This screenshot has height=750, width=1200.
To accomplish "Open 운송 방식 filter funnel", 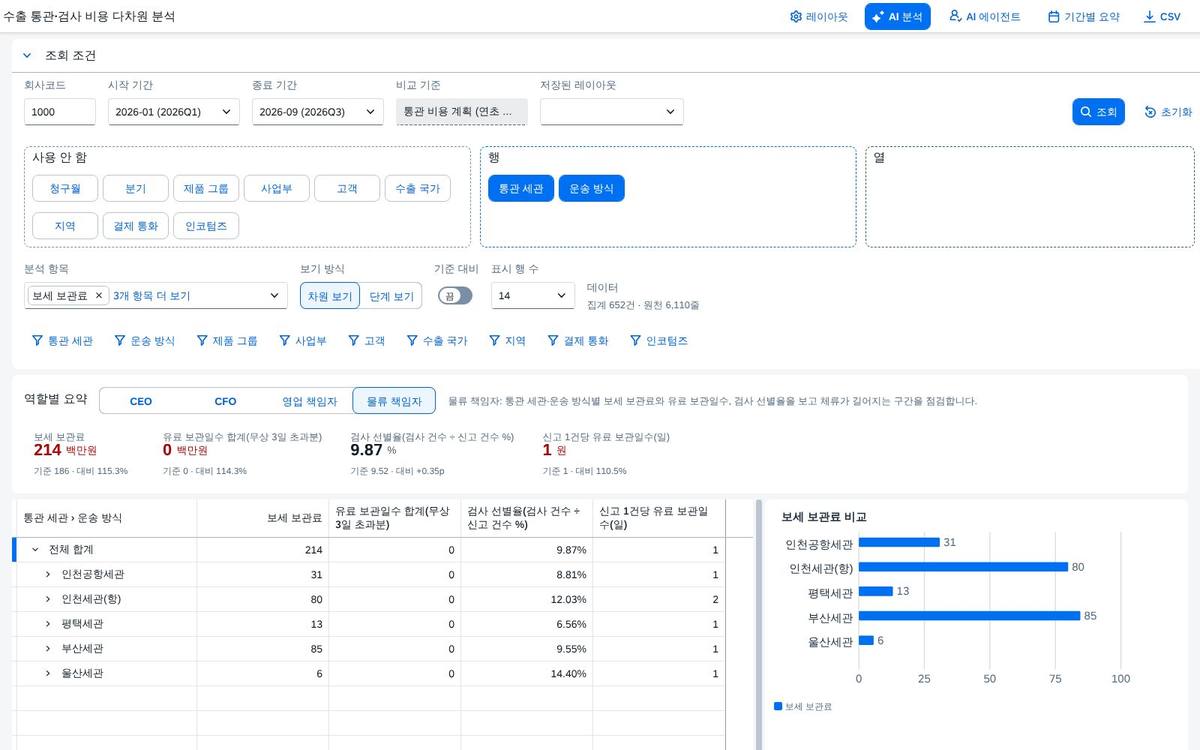I will coord(144,341).
